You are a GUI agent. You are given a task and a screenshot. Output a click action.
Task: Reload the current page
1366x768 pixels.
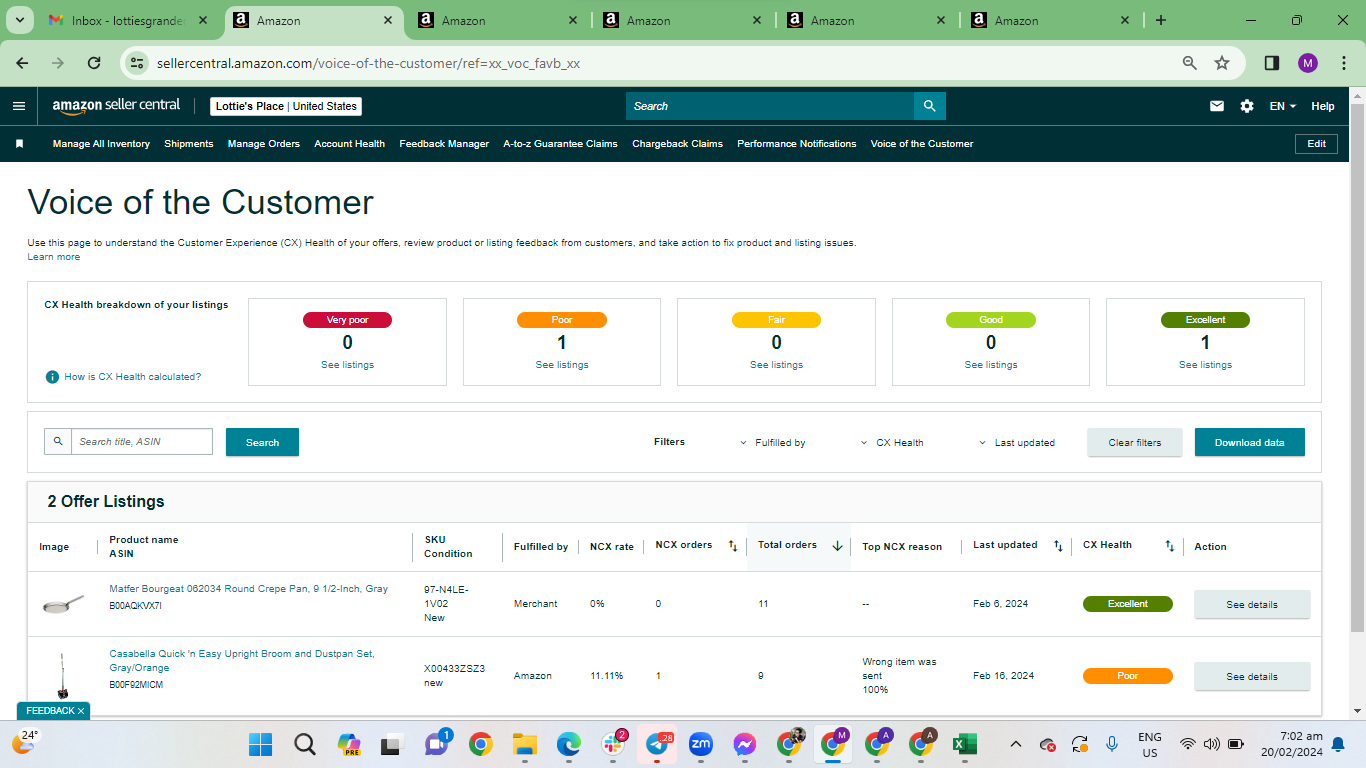(x=94, y=63)
